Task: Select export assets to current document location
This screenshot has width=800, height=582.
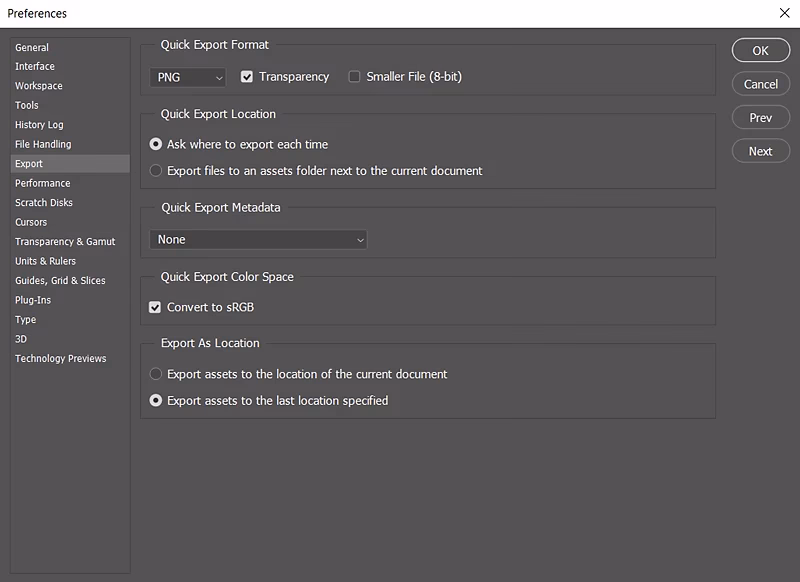Action: 157,374
